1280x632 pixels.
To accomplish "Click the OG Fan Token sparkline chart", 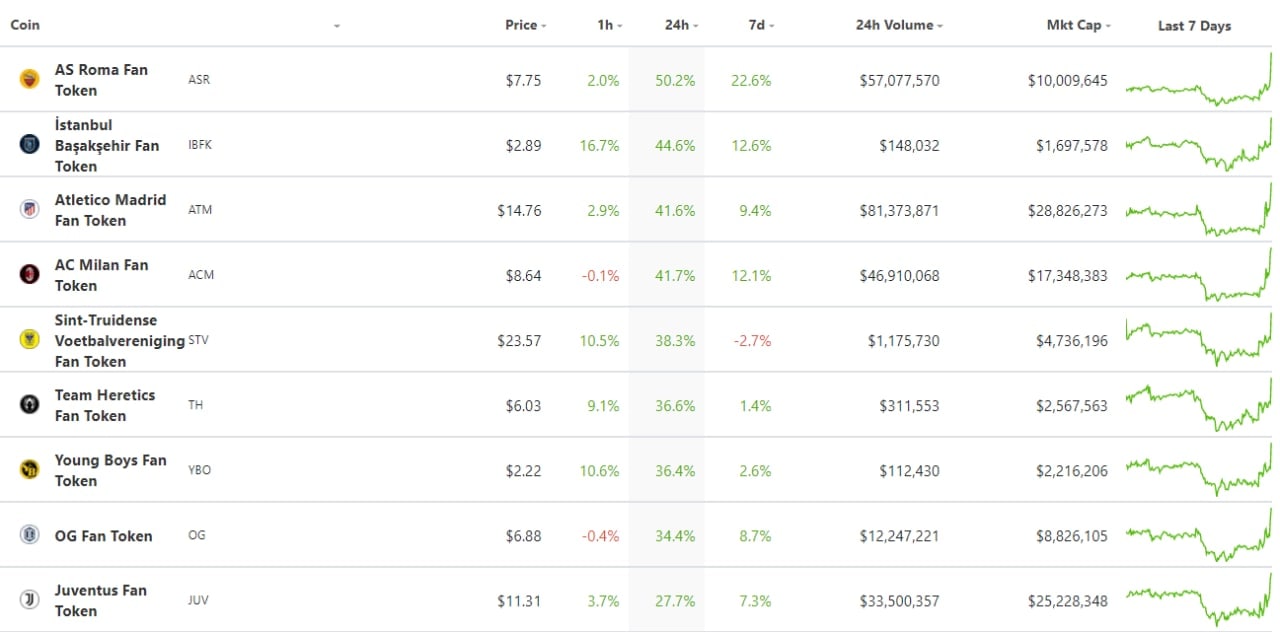I will [1198, 535].
